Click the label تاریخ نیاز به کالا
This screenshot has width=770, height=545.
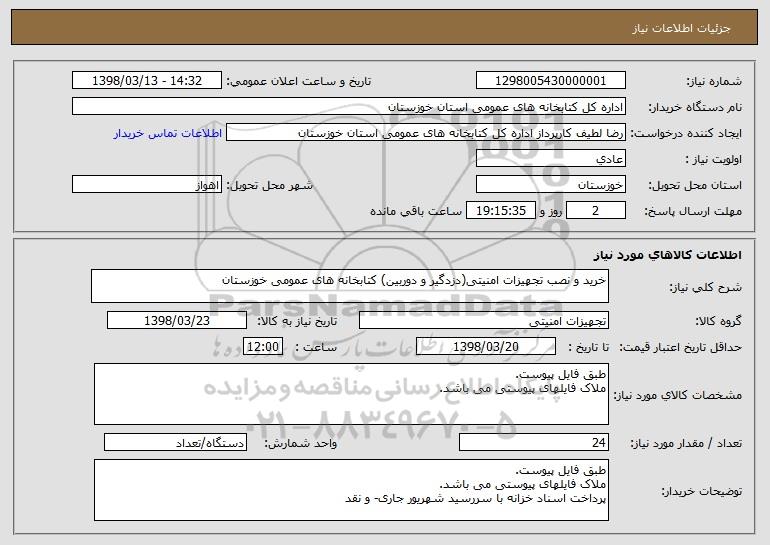coord(297,321)
